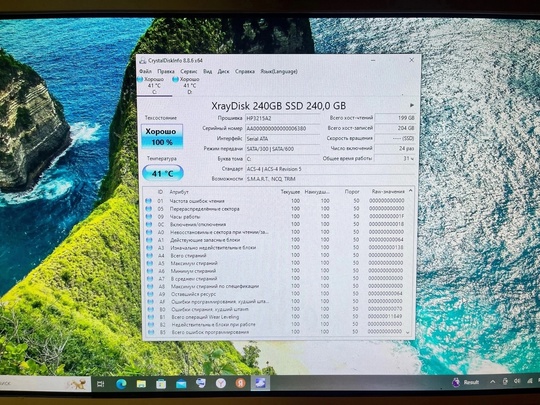Select attribute A5 Максимум стираний
Viewport: 540px width, 405px height.
pyautogui.click(x=276, y=263)
